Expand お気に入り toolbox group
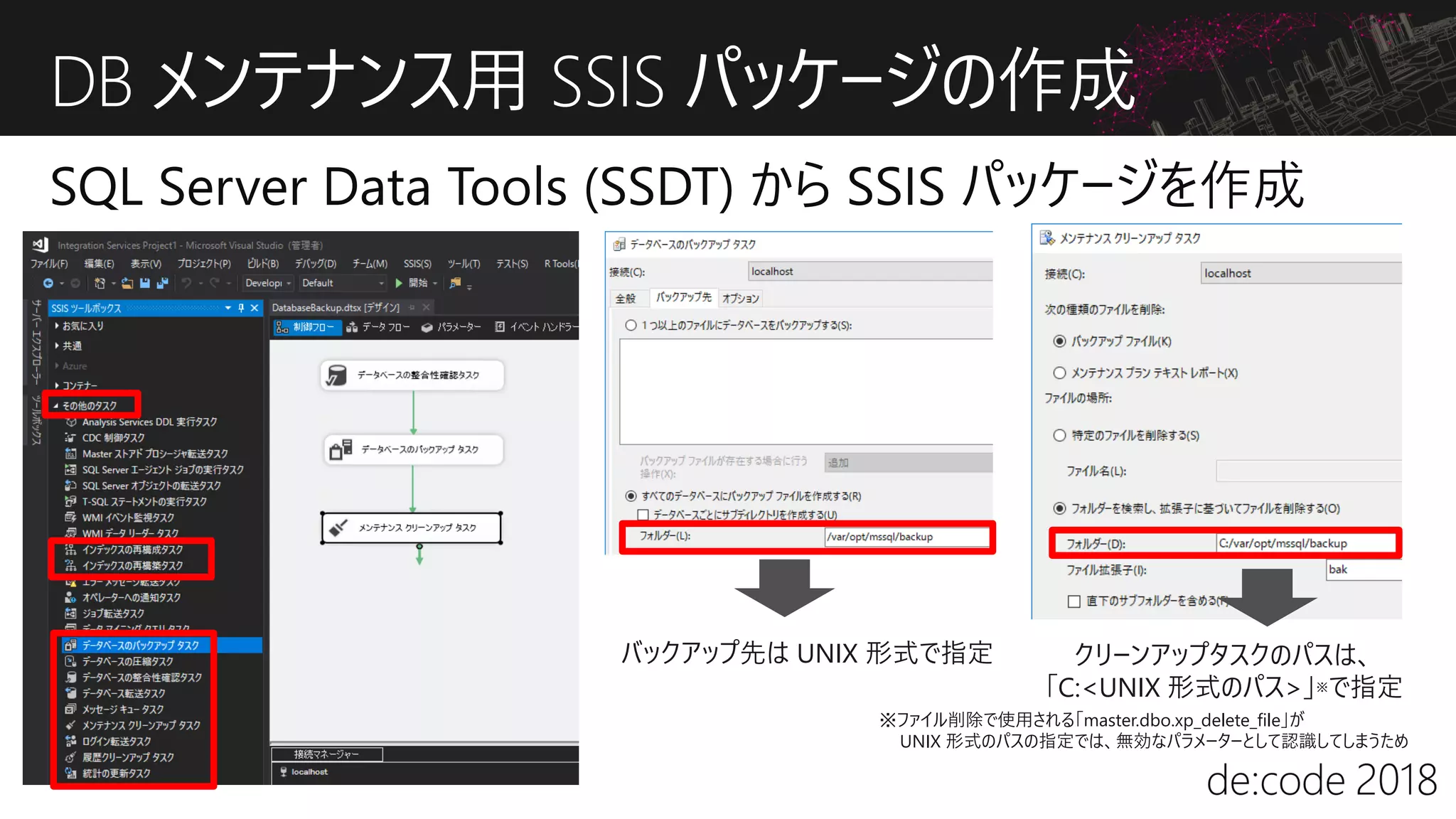 click(x=57, y=326)
